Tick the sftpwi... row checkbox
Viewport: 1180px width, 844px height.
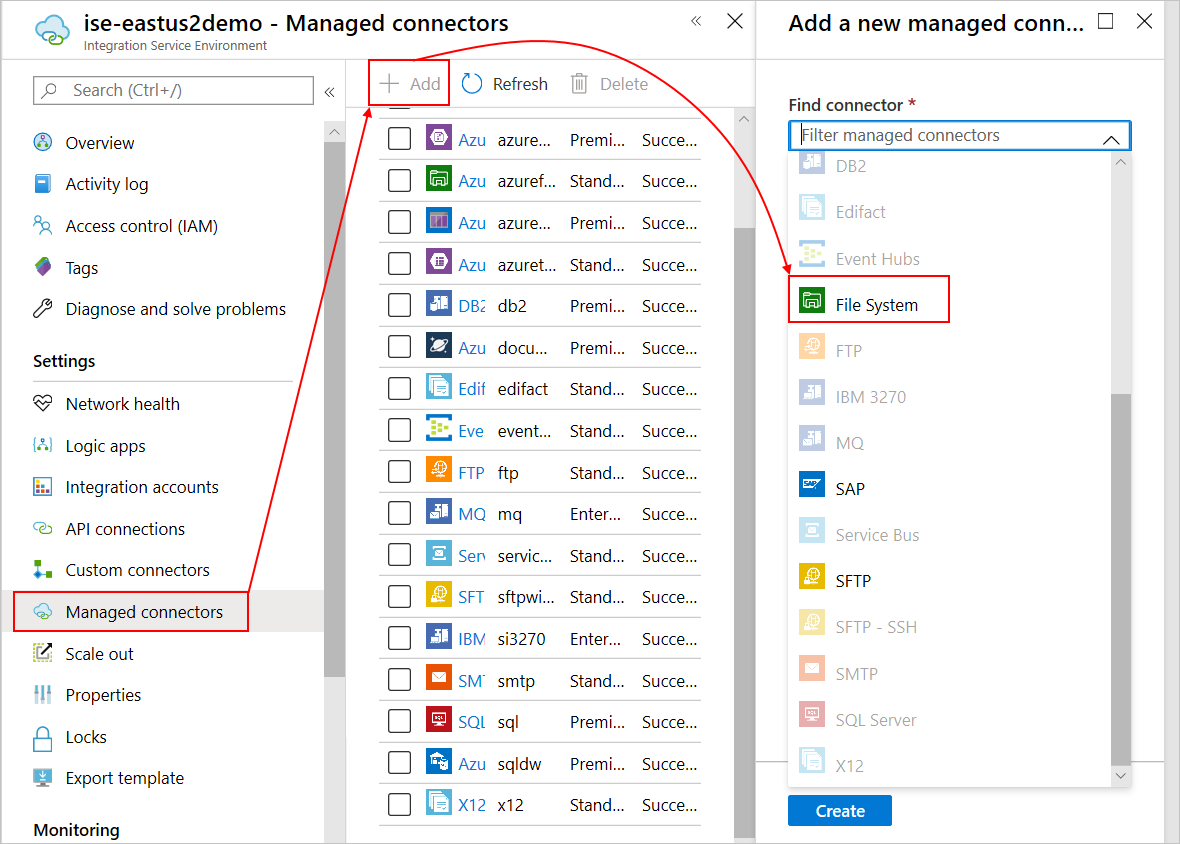point(400,597)
